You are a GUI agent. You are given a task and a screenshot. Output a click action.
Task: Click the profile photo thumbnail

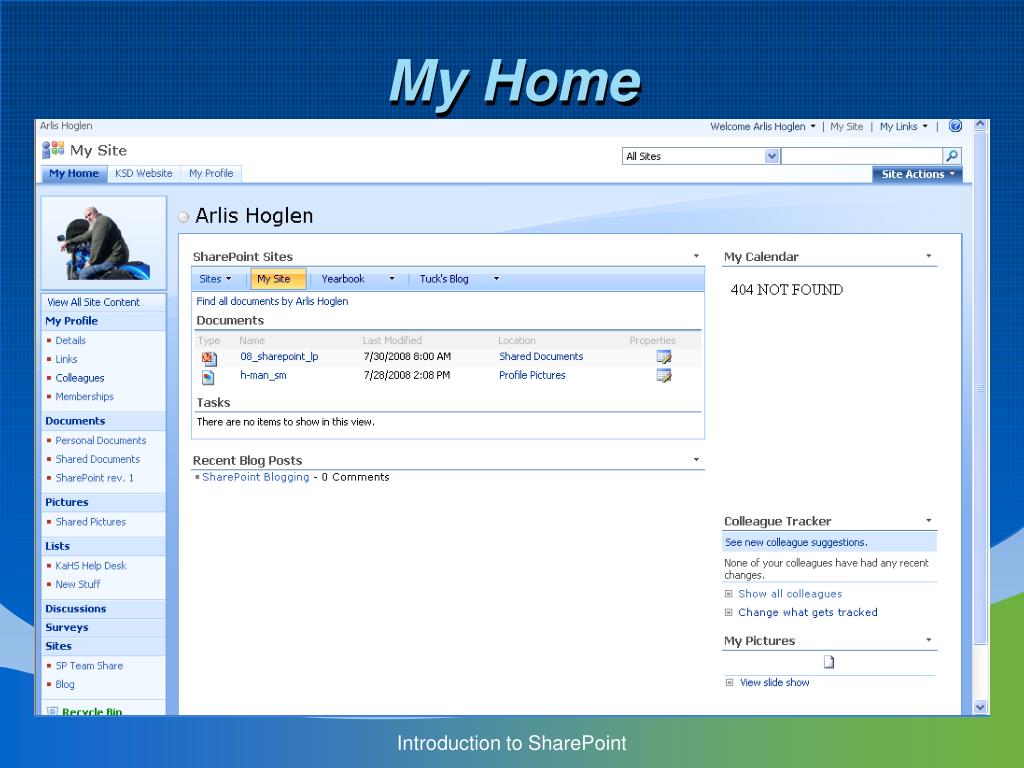point(104,243)
